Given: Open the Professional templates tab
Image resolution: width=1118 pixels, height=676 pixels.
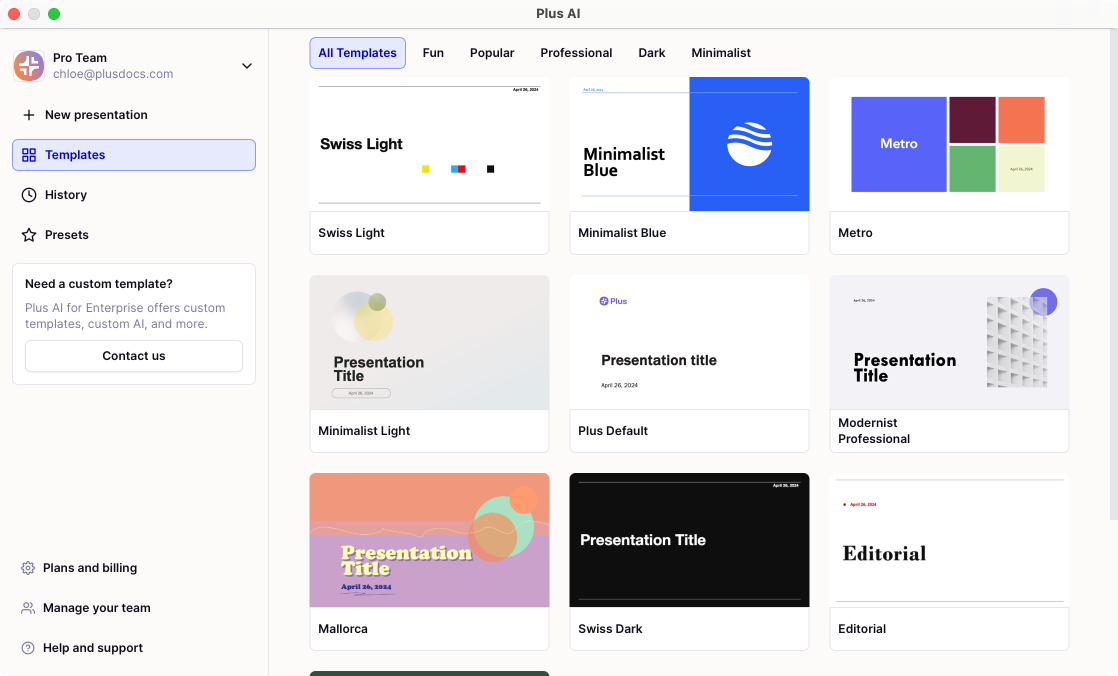Looking at the screenshot, I should click(576, 53).
